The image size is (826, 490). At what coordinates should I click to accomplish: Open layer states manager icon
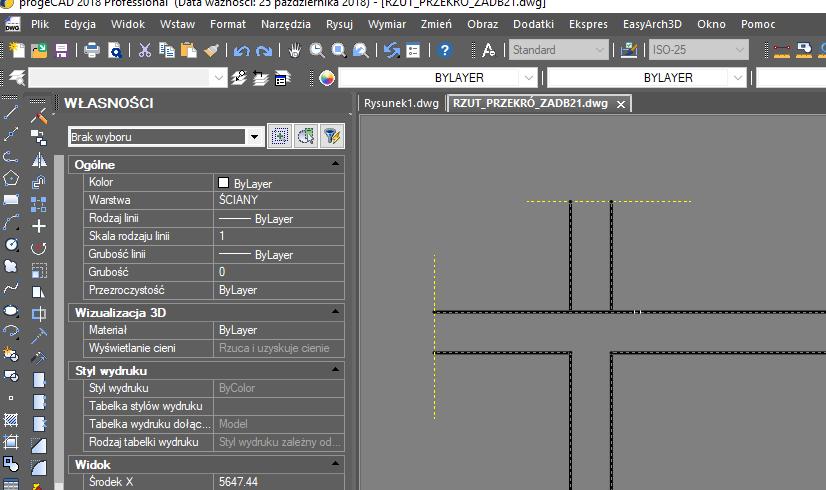coord(282,78)
